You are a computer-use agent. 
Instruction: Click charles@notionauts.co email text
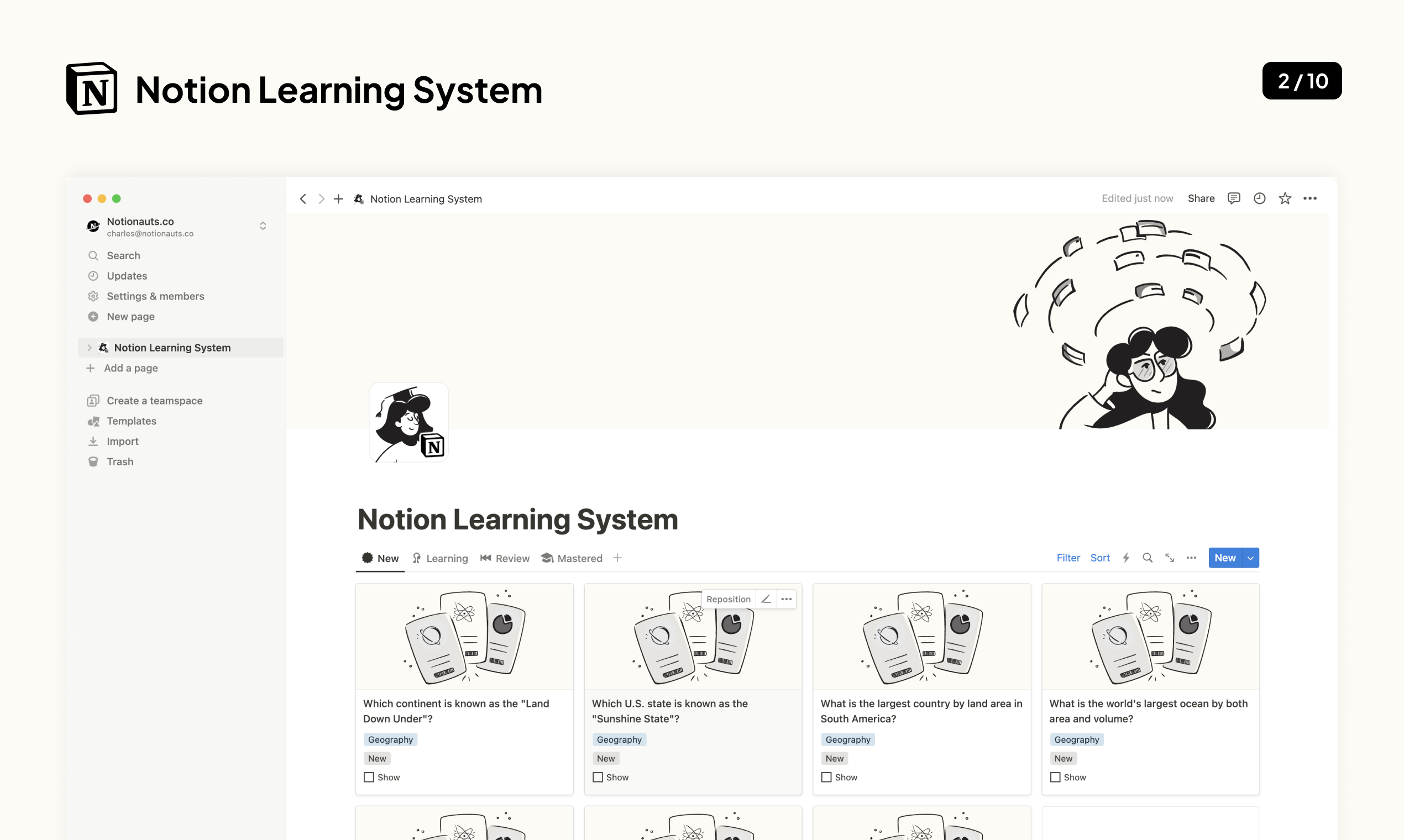click(150, 233)
